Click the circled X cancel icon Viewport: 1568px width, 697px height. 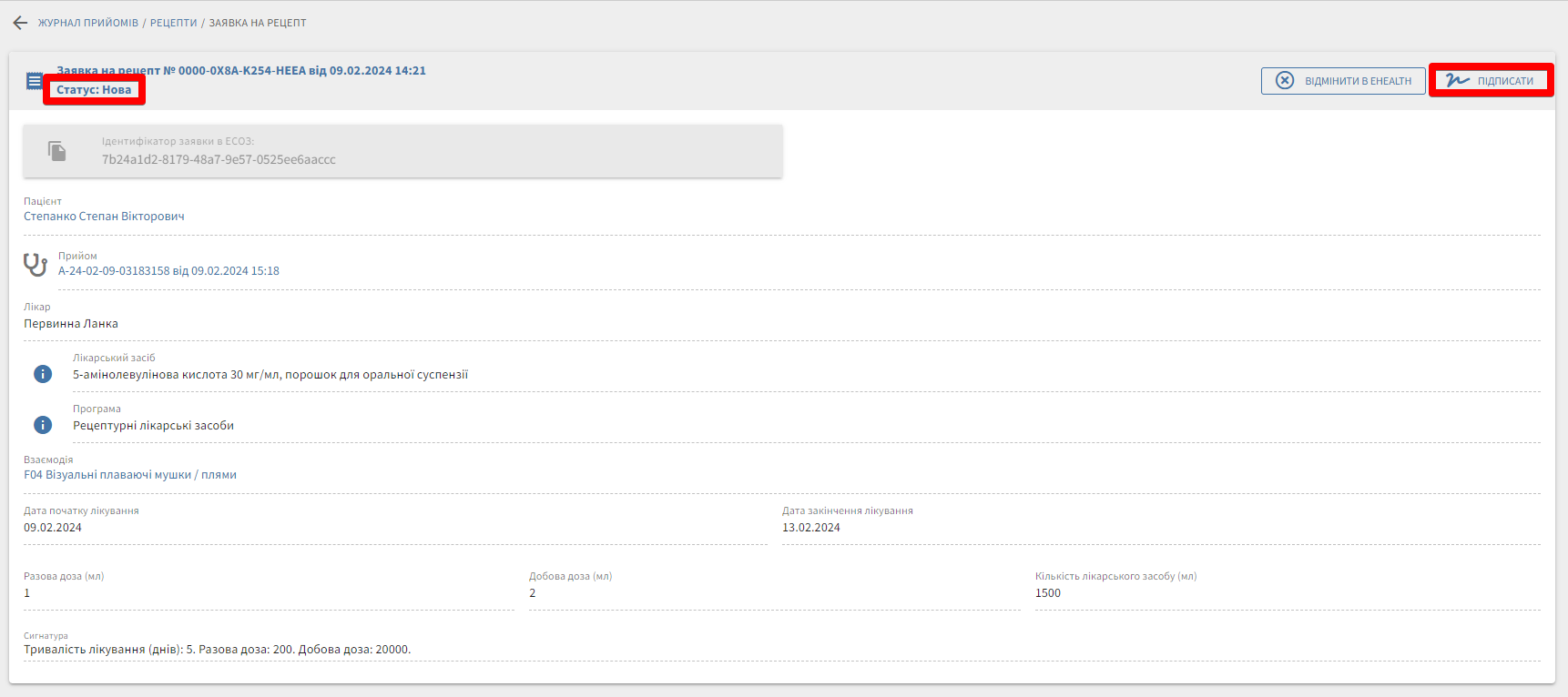(x=1285, y=81)
